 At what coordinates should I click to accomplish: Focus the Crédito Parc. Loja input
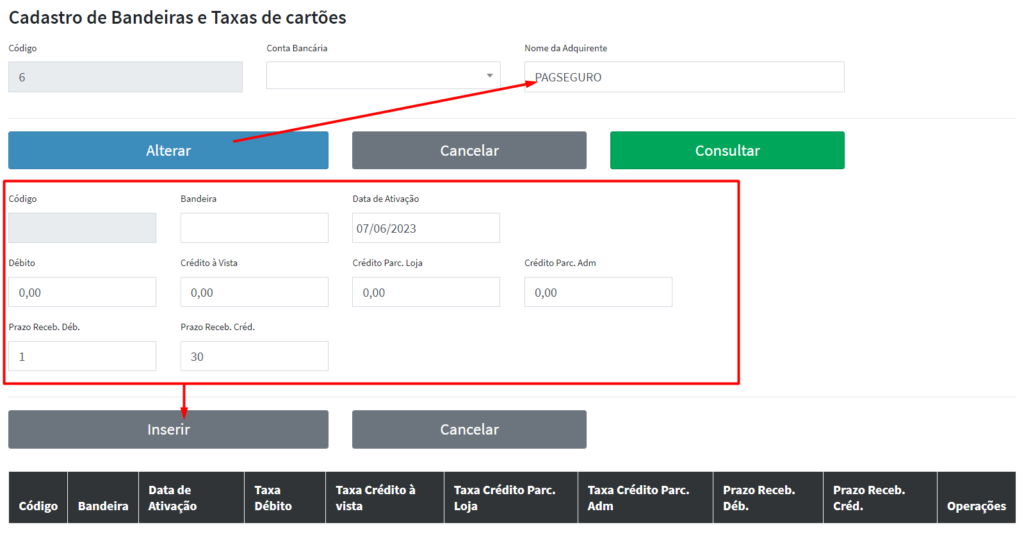[x=426, y=292]
